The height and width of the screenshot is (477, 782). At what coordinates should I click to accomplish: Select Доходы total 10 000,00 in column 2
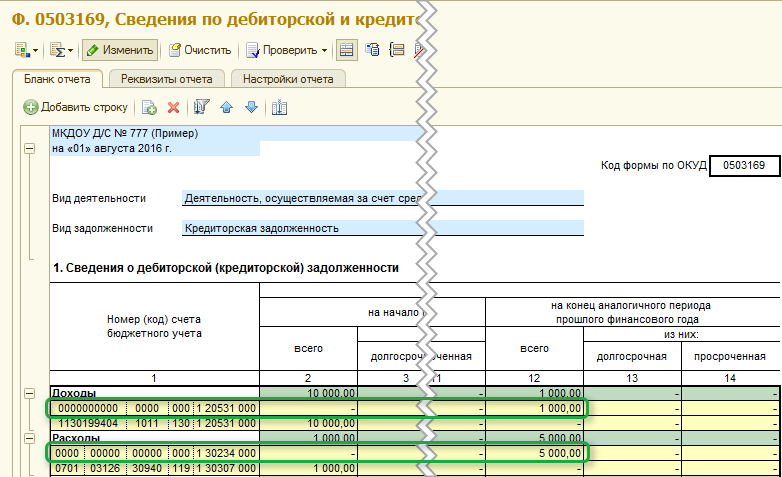(308, 393)
